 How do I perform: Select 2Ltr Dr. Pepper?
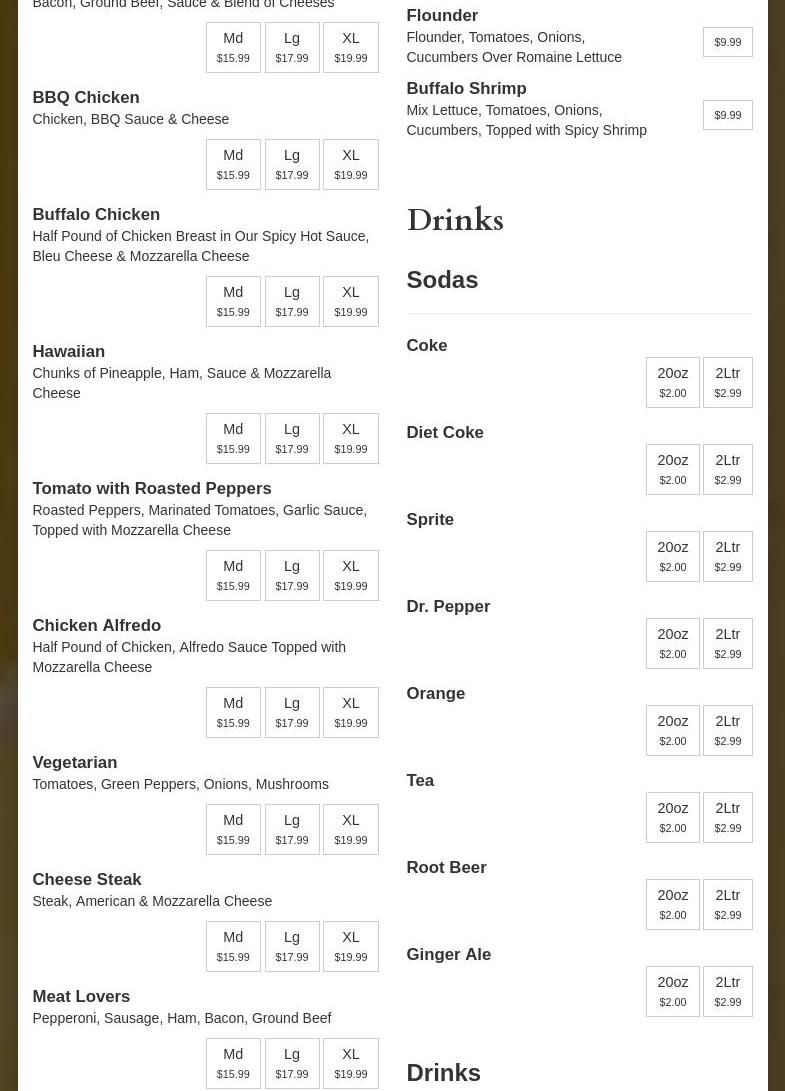tap(727, 643)
